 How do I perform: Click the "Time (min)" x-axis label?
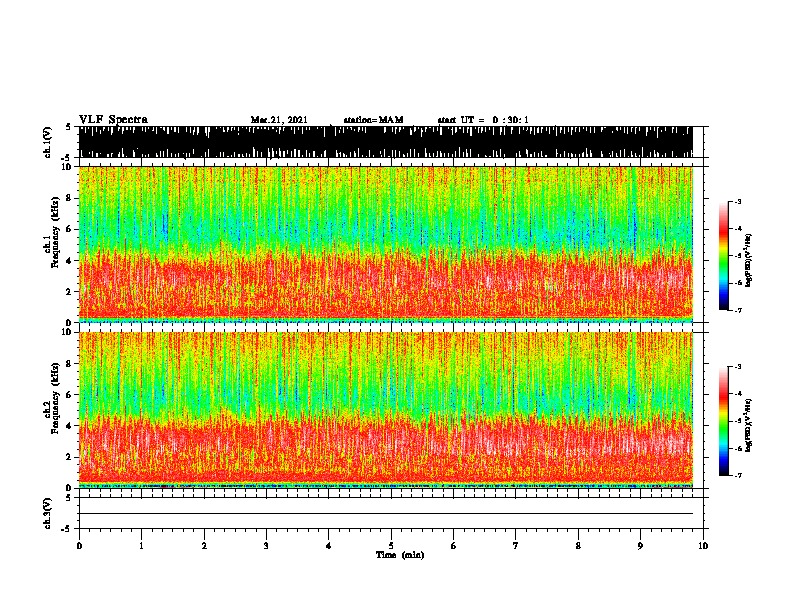(x=400, y=555)
